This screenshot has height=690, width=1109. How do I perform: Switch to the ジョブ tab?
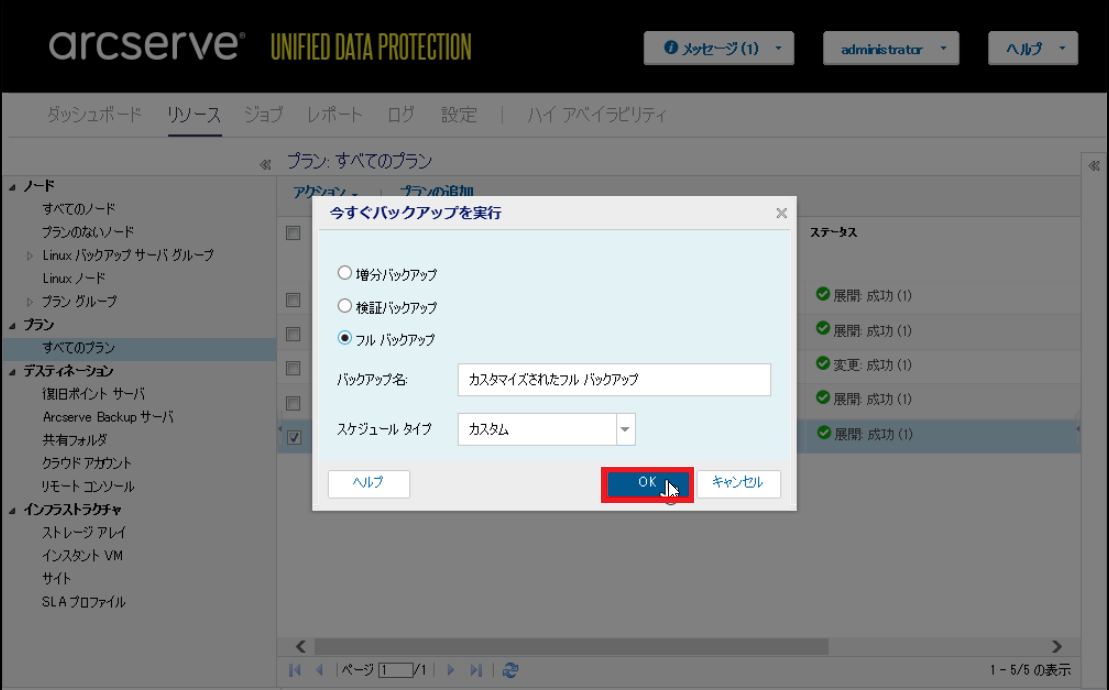tap(263, 115)
